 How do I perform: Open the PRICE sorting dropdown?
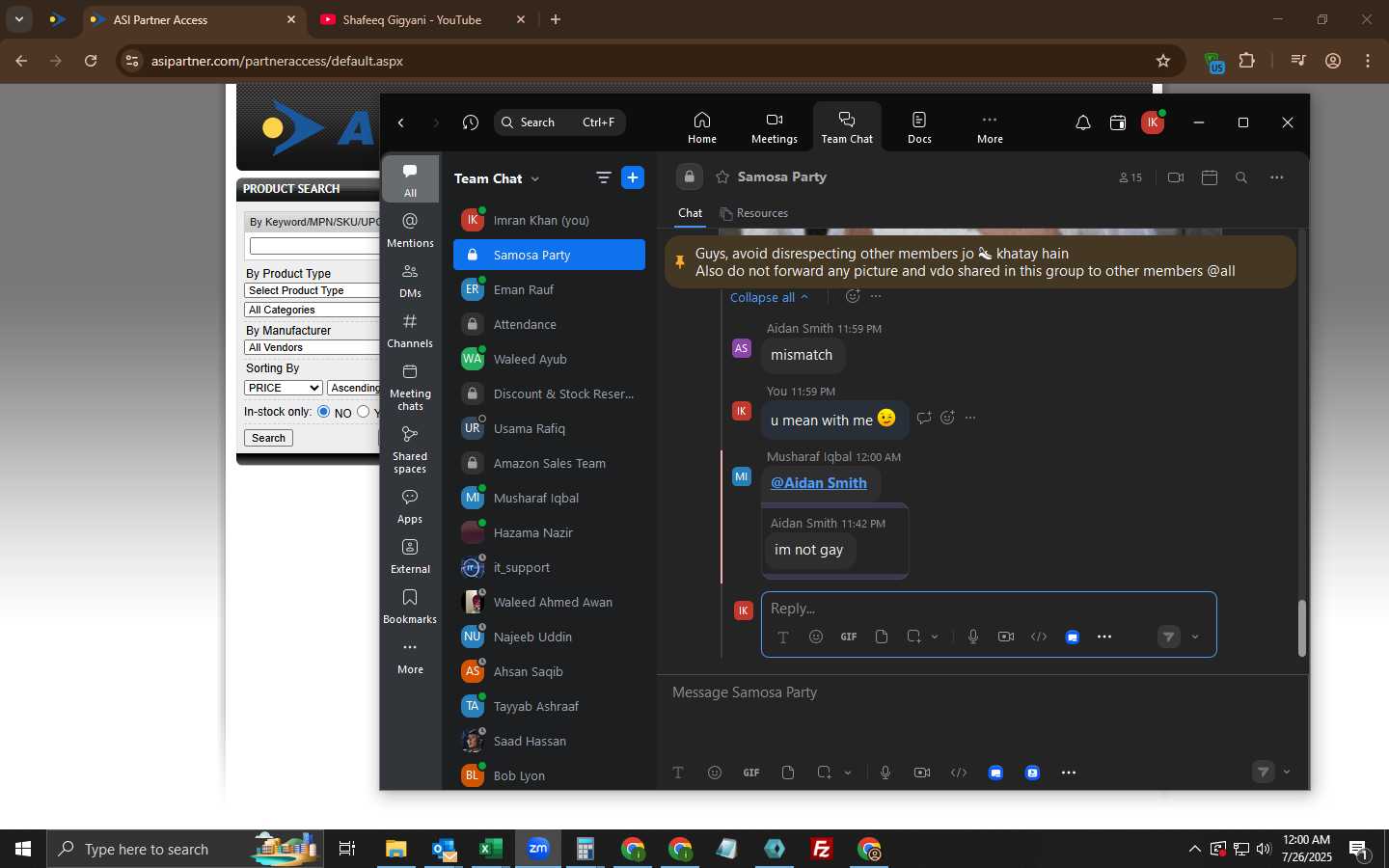(283, 388)
